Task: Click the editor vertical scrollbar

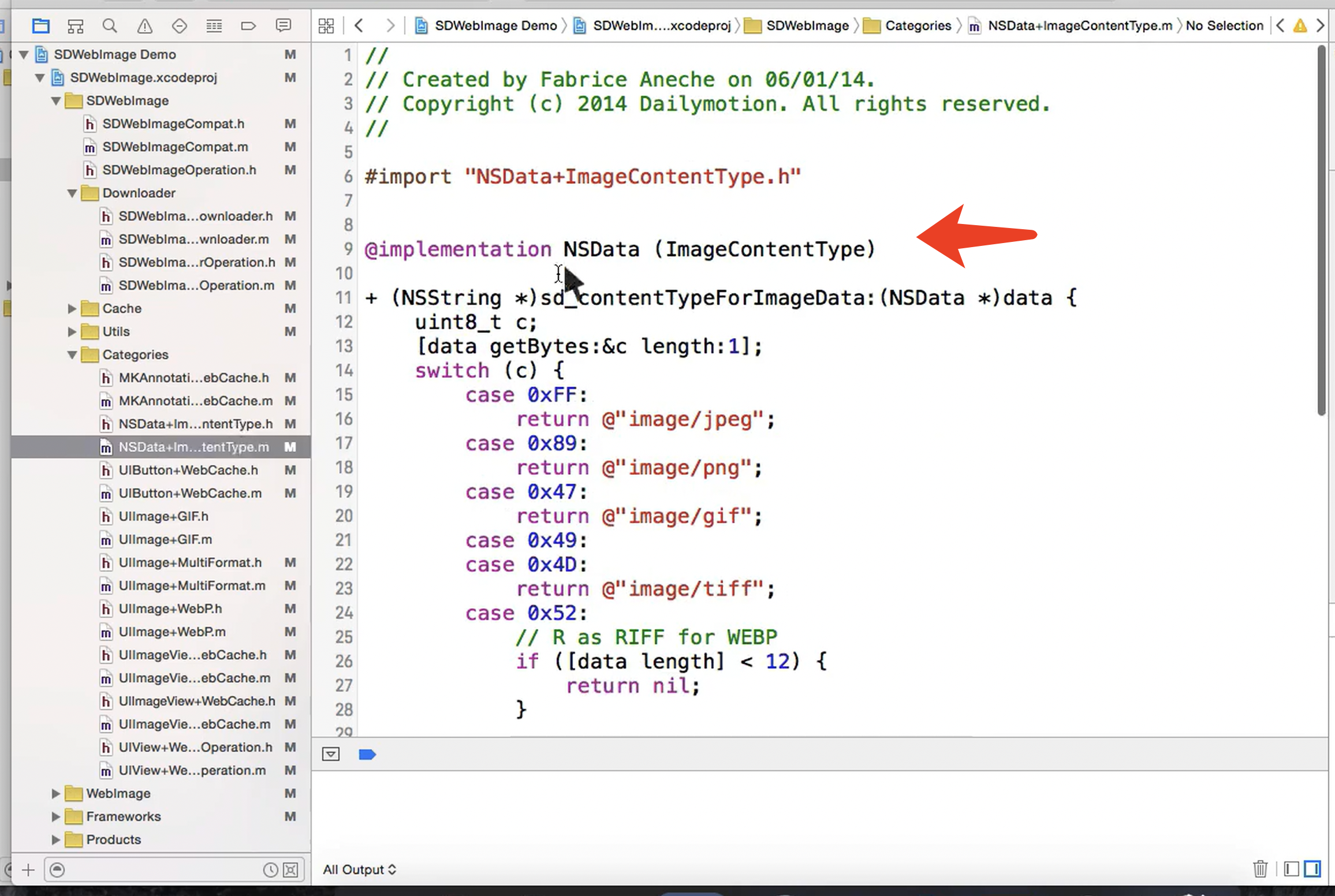Action: (x=1321, y=231)
